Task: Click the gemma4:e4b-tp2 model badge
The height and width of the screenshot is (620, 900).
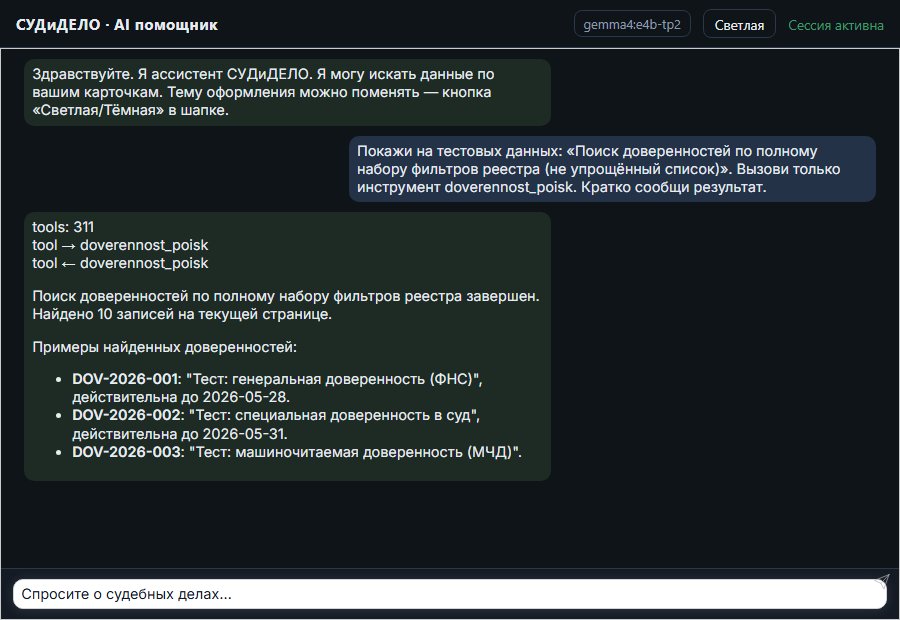Action: click(x=632, y=24)
